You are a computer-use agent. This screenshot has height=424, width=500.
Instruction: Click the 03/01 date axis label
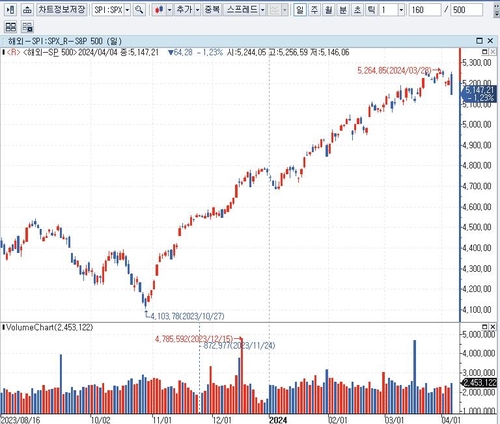(394, 420)
